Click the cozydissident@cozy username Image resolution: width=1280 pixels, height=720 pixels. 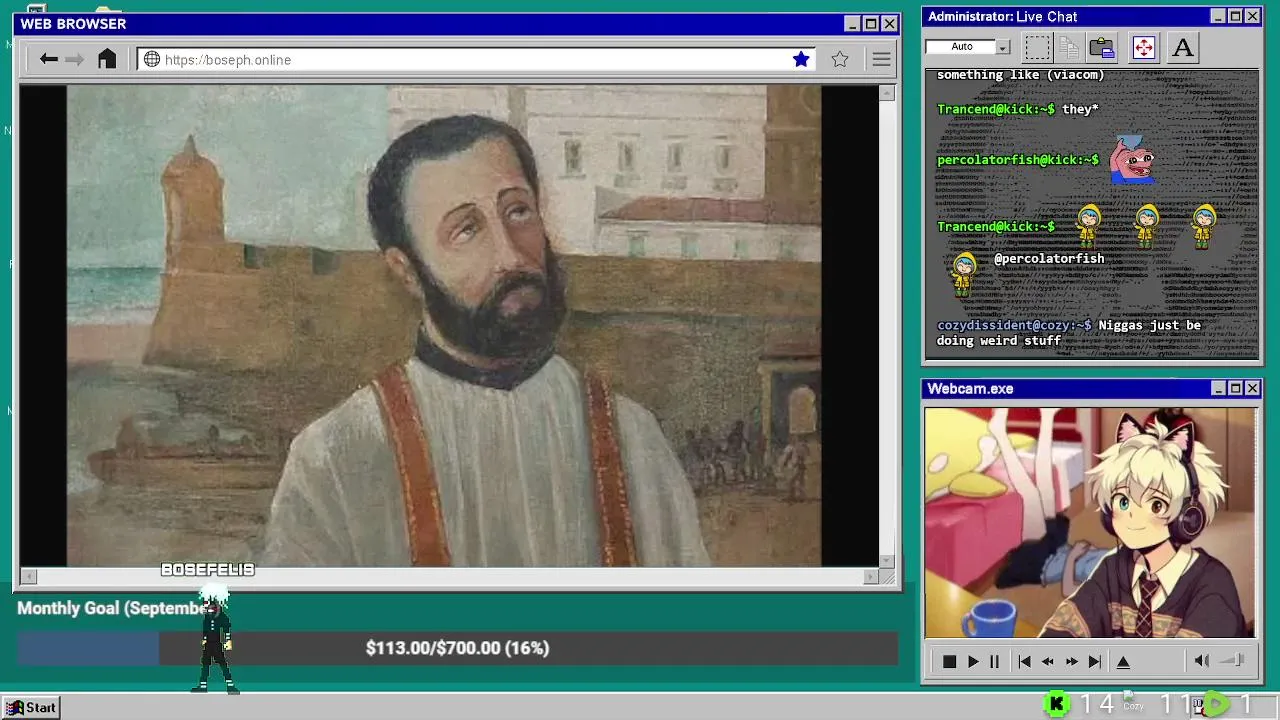1014,325
